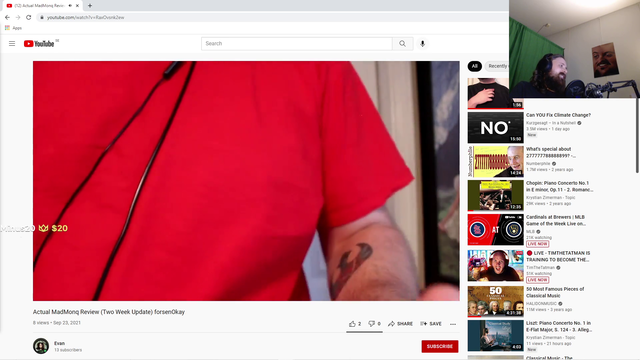
Task: Go forward in the browser
Action: [18, 17]
